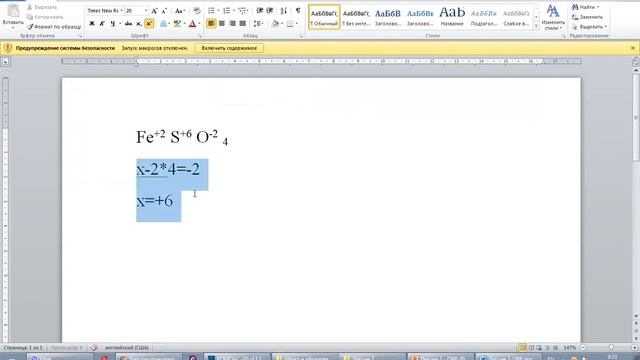This screenshot has height=360, width=640.
Task: Toggle Underline (Ч) formatting
Action: point(113,24)
